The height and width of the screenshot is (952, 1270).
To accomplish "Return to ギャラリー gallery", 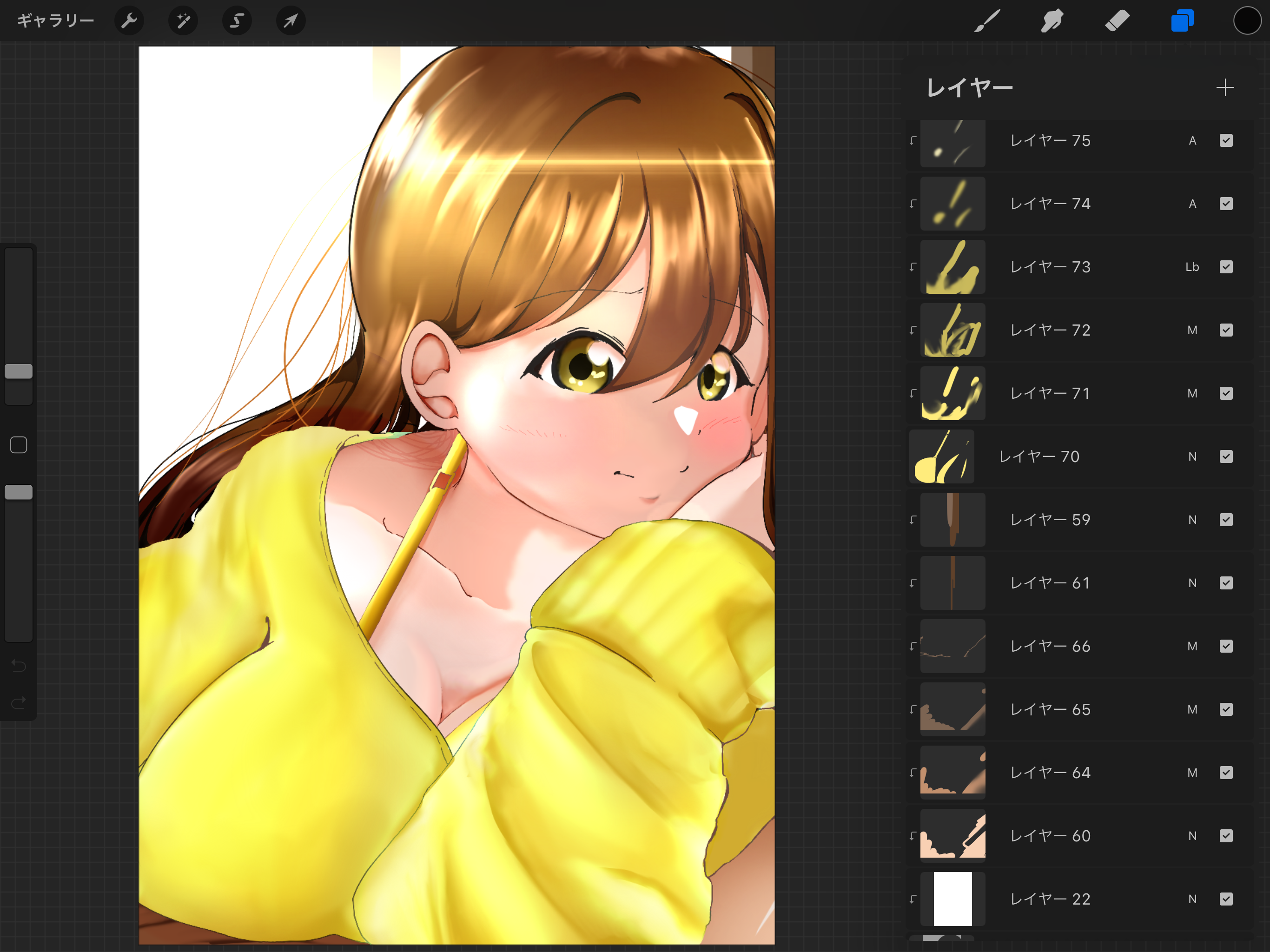I will click(55, 21).
